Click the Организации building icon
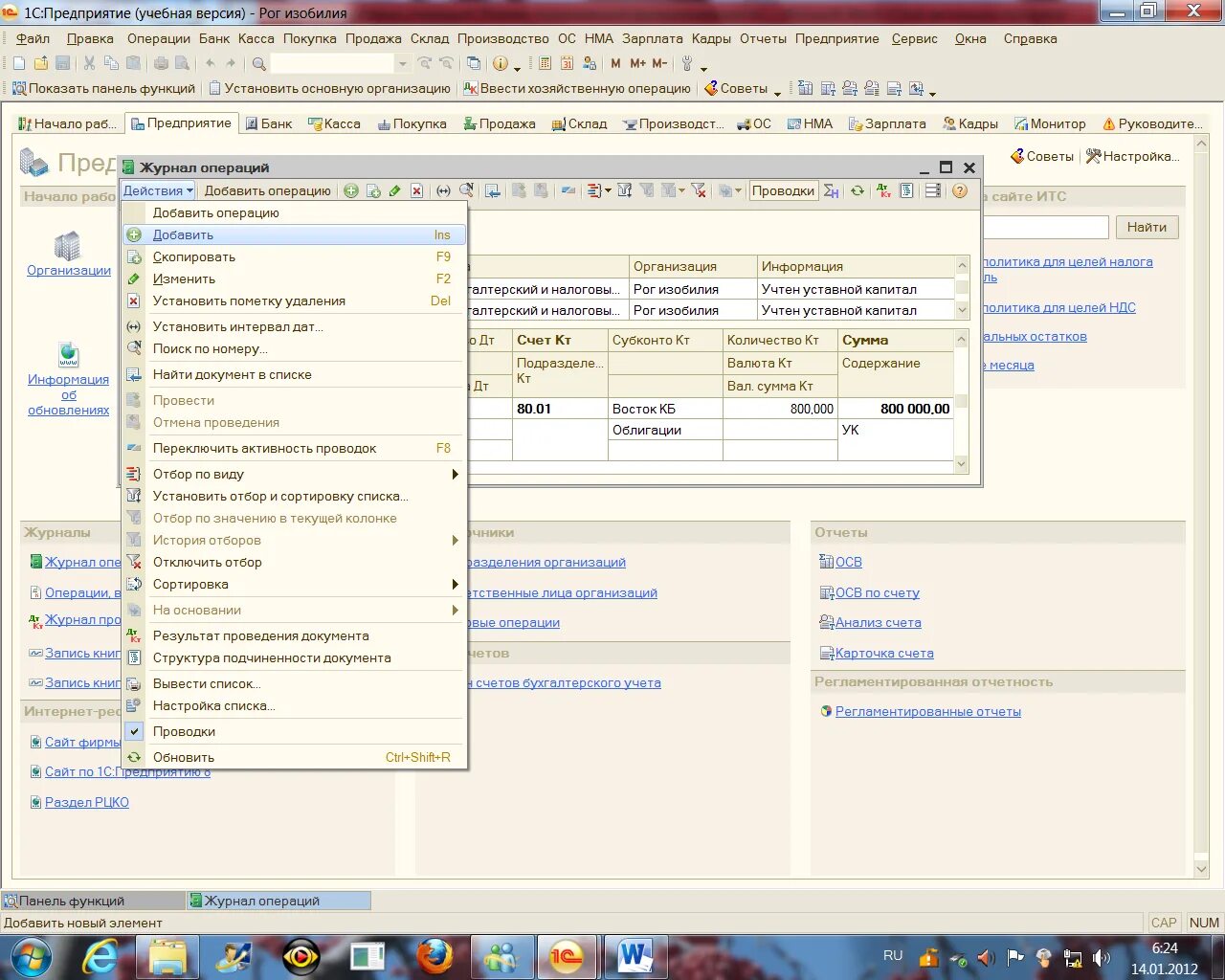Viewport: 1225px width, 980px height. [68, 246]
